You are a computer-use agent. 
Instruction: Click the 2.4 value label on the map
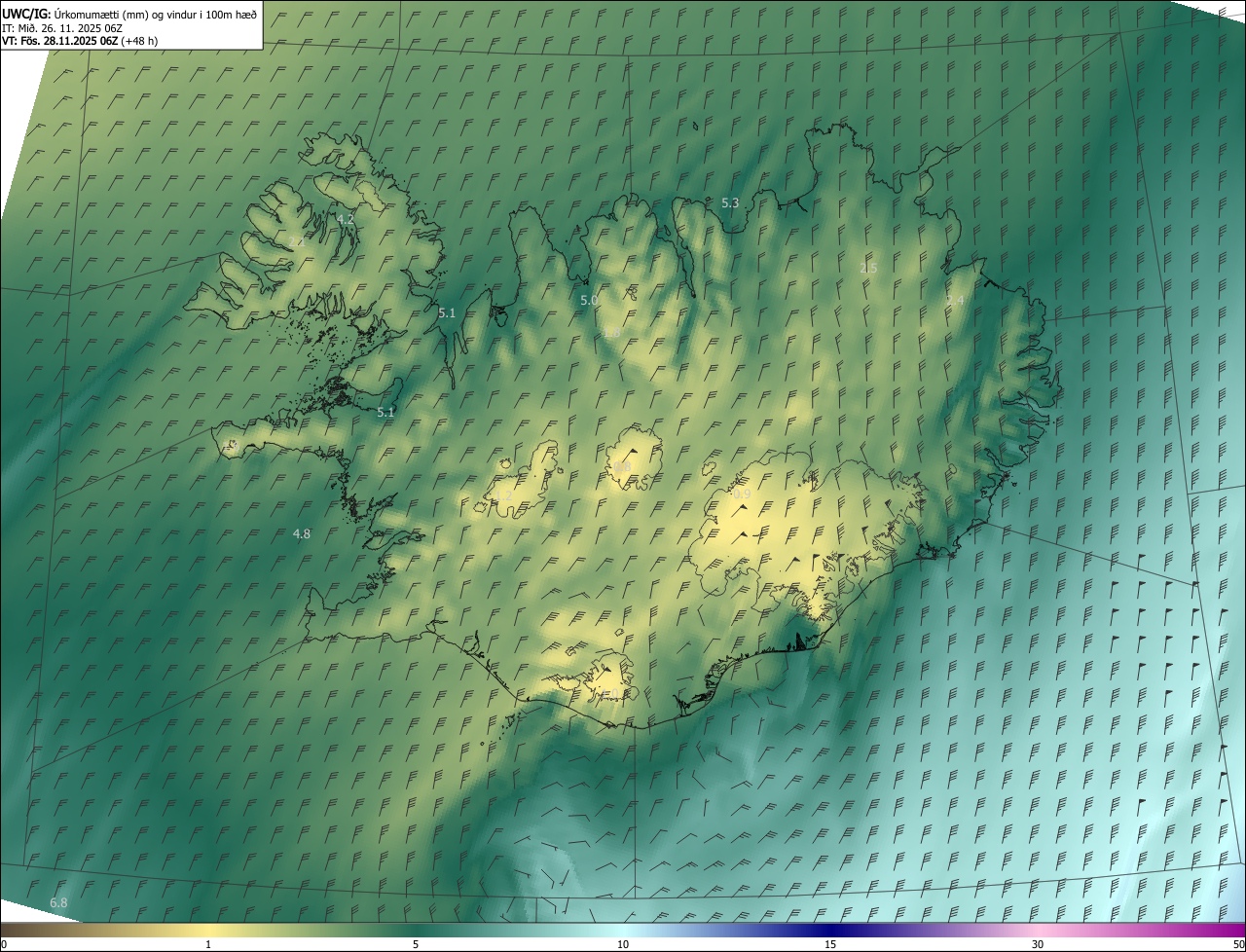[x=955, y=301]
